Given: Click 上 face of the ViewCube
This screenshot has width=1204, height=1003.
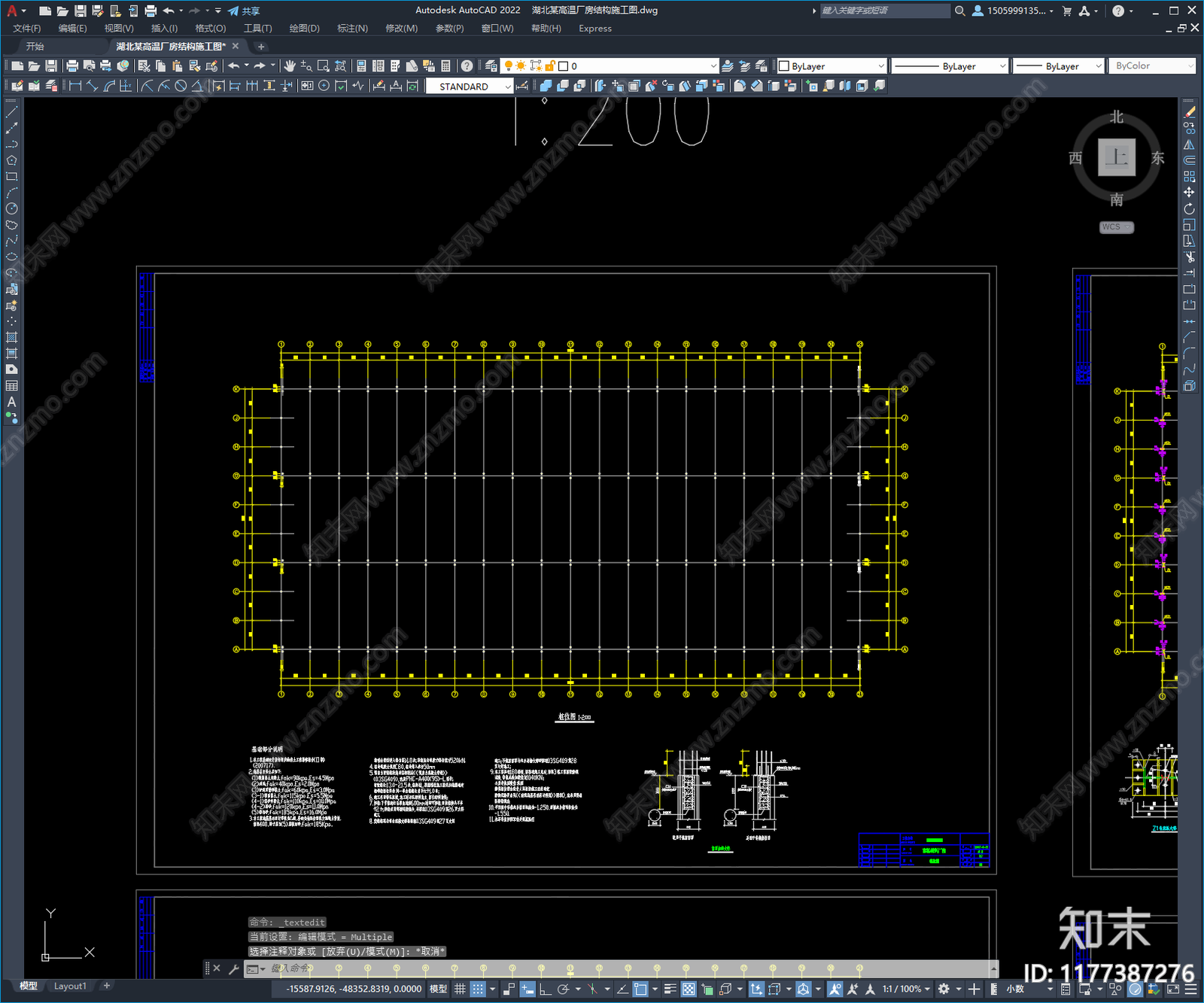Looking at the screenshot, I should point(1116,157).
